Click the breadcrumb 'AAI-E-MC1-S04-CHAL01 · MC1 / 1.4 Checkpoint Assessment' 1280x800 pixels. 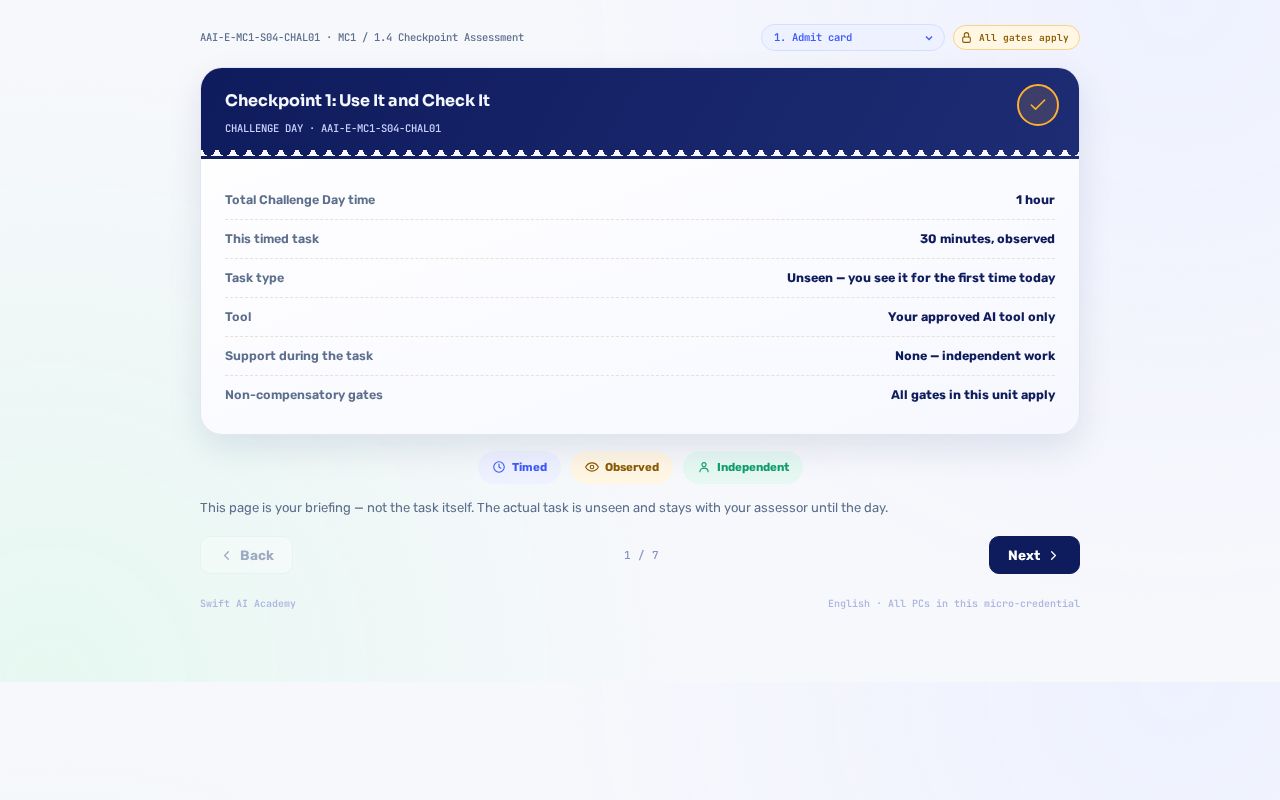click(362, 38)
